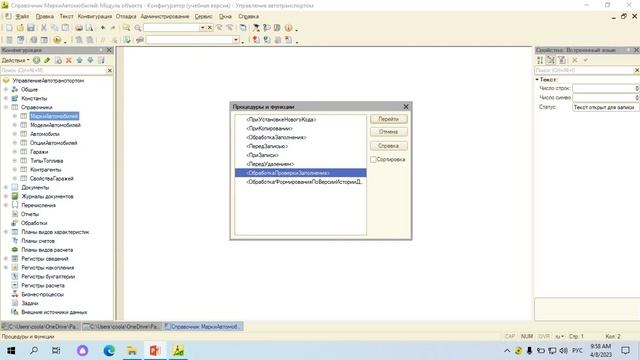Open File Explorer from taskbar
Screen dimensions: 640x360
(132, 350)
